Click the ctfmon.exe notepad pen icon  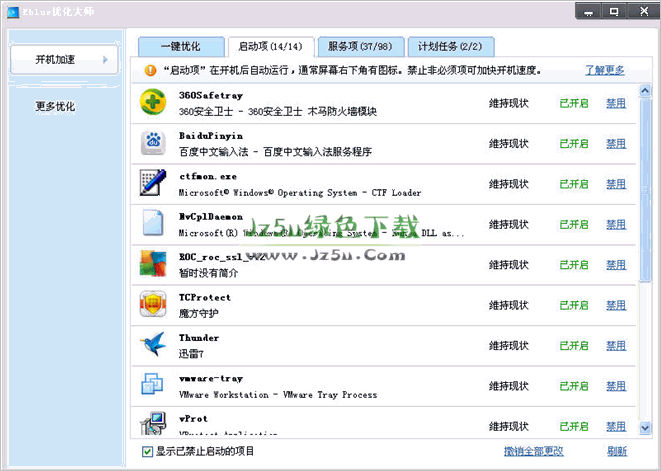(153, 183)
